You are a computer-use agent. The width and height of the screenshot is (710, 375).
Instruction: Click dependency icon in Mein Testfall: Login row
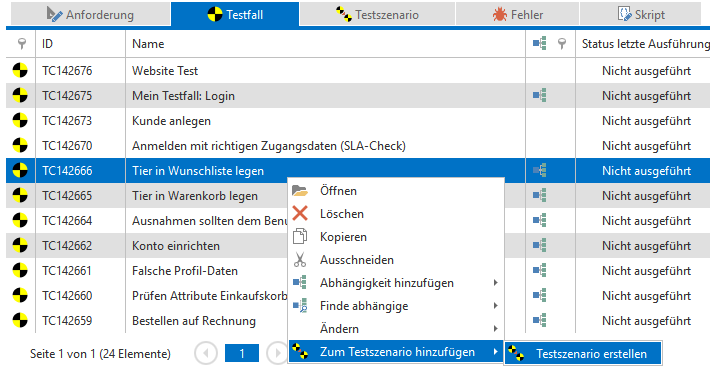(x=539, y=96)
